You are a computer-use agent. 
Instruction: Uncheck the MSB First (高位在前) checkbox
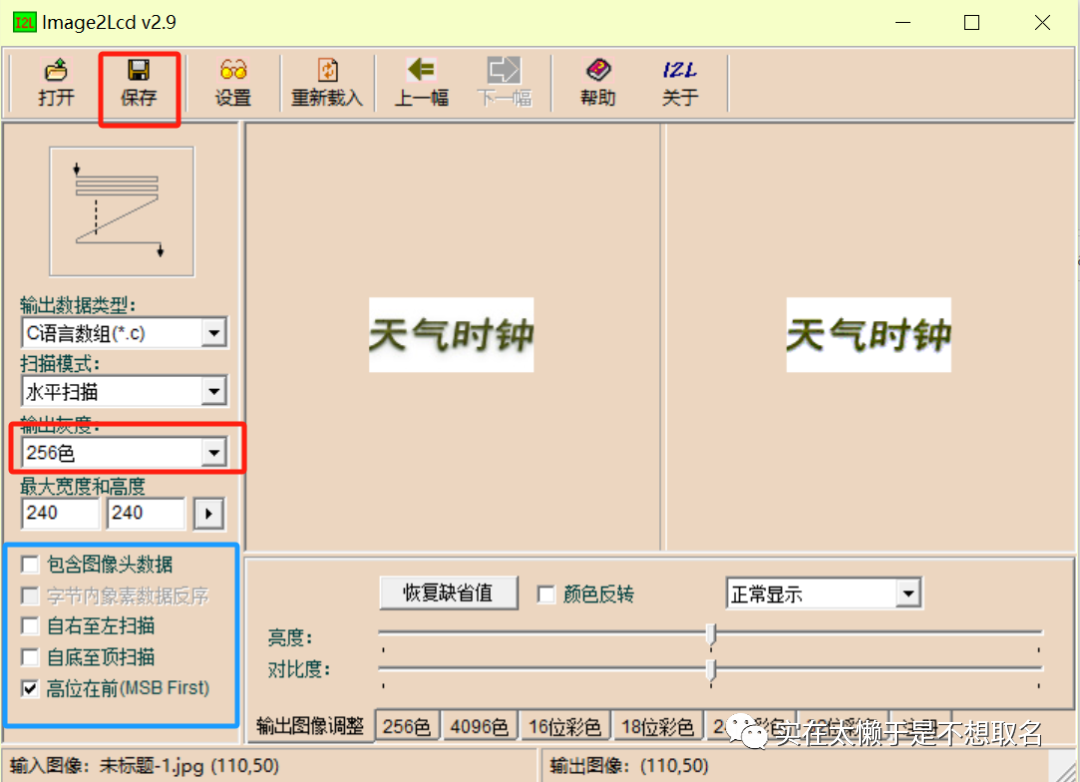pos(31,688)
